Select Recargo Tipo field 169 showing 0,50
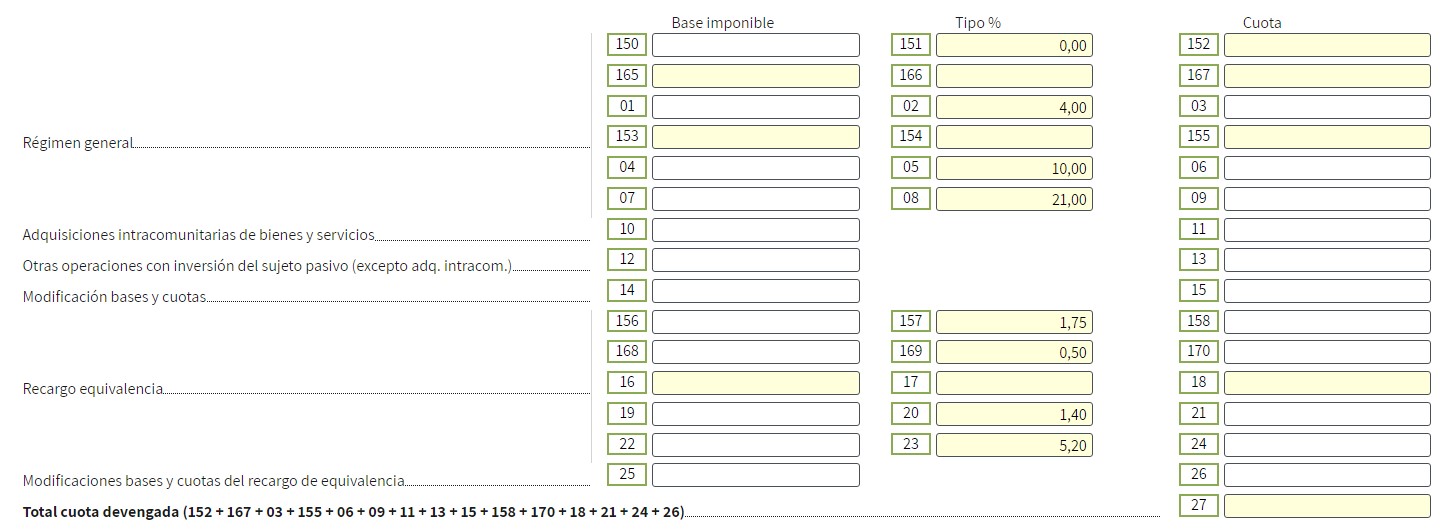Image resolution: width=1440 pixels, height=530 pixels. click(1013, 352)
